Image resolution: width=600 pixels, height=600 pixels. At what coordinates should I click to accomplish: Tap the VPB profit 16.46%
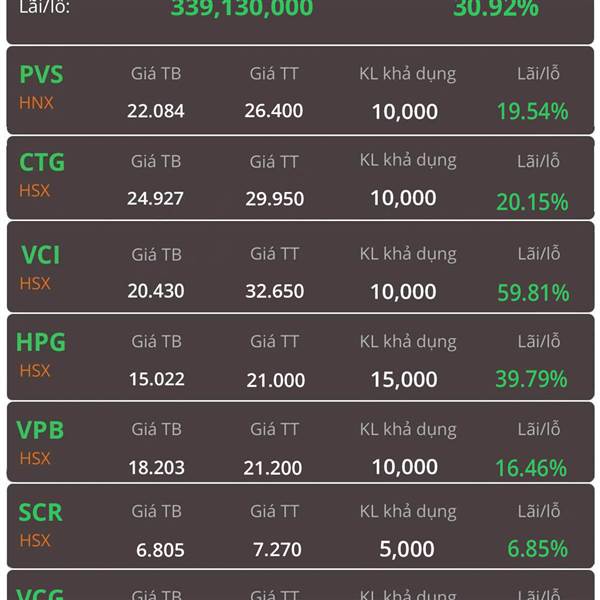point(531,468)
